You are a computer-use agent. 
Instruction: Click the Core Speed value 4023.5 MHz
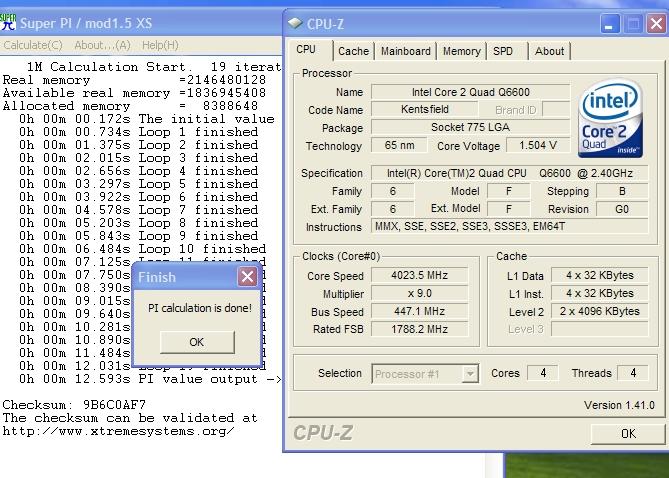419,275
